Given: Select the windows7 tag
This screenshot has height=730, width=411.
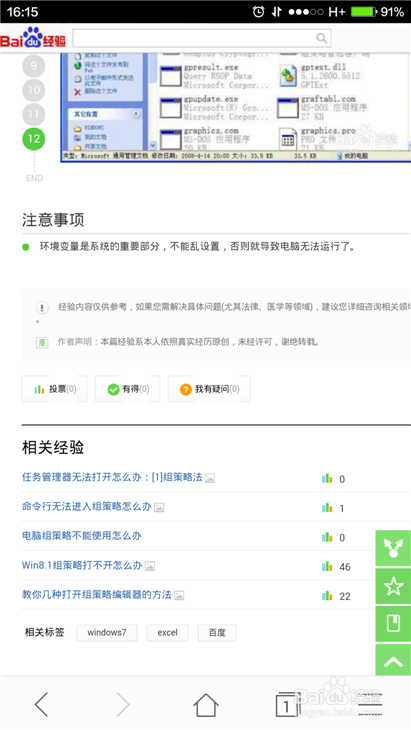Looking at the screenshot, I should tap(107, 633).
